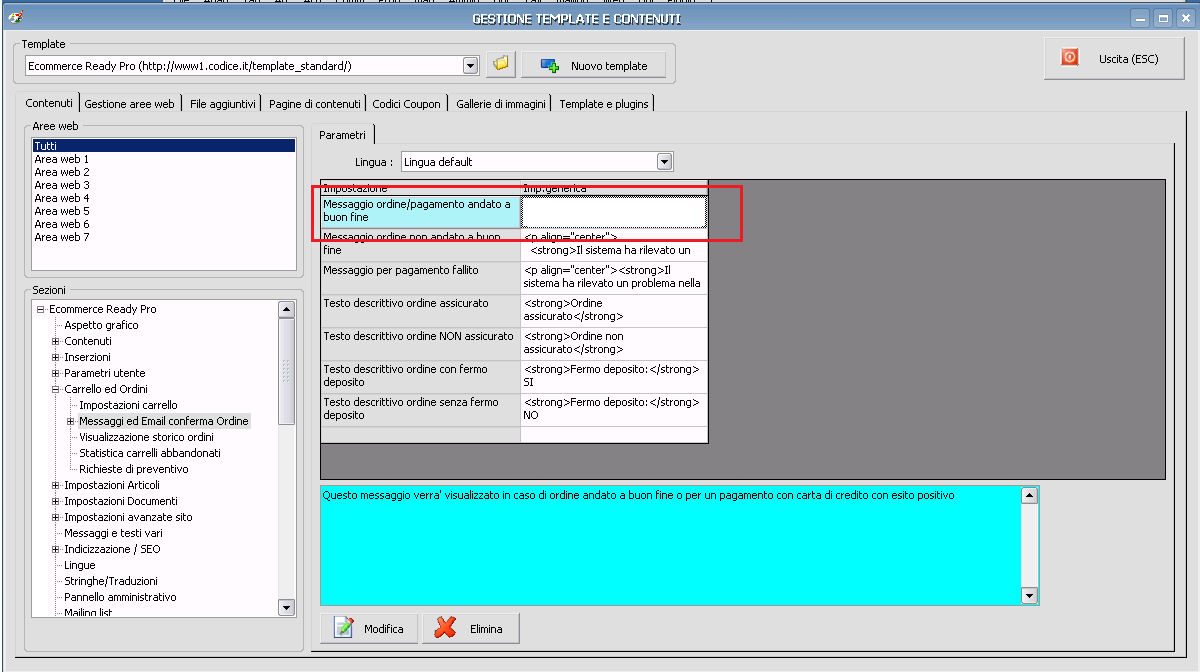
Task: Select Pannello amministrativo tree item
Action: point(120,597)
